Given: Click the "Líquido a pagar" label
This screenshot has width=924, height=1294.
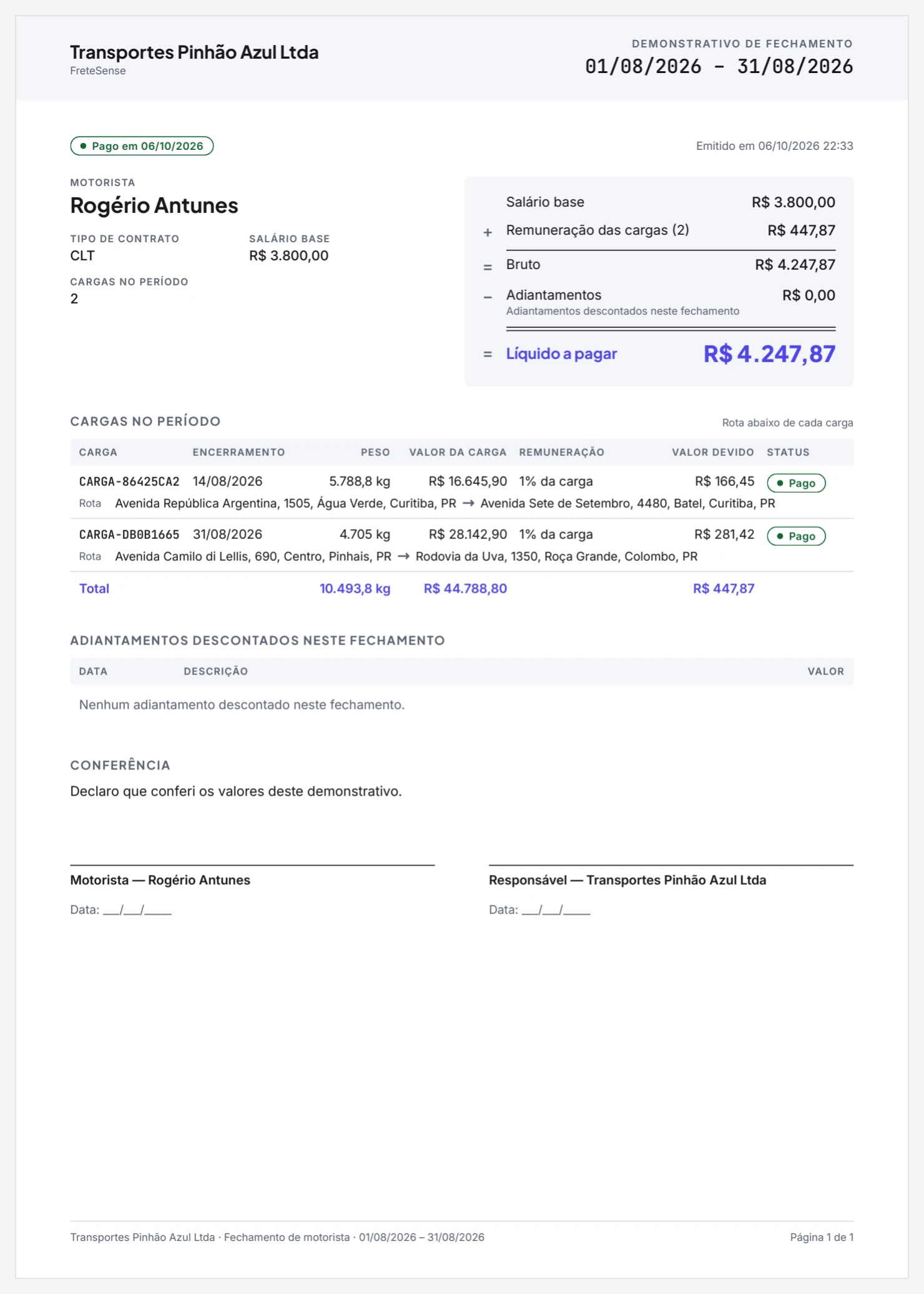Looking at the screenshot, I should pyautogui.click(x=561, y=353).
